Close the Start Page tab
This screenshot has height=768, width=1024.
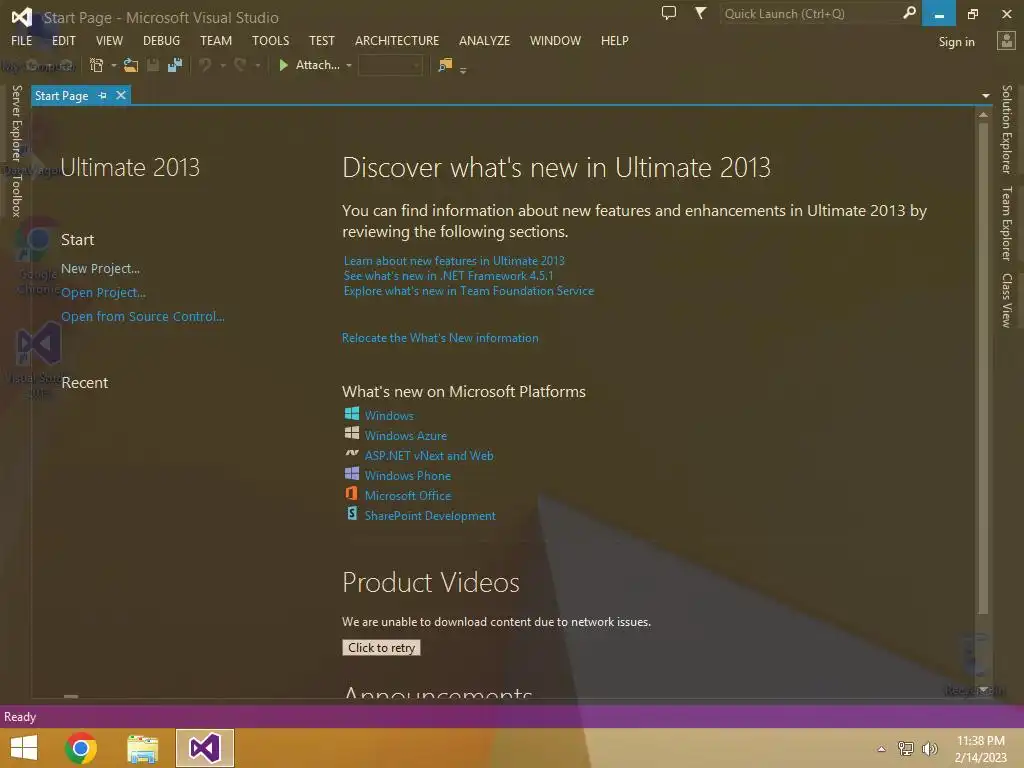[x=121, y=95]
